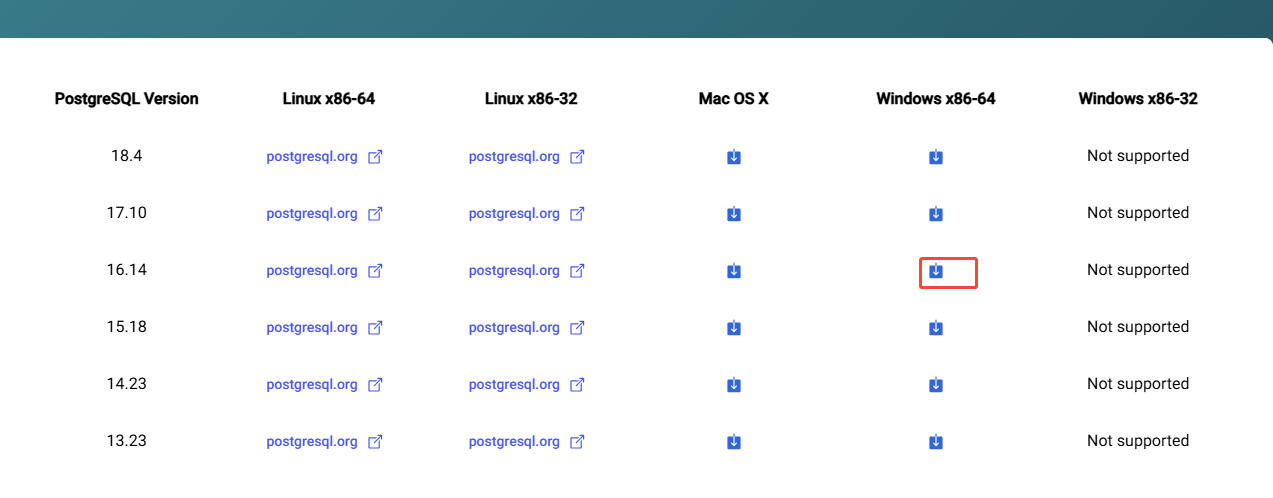Image resolution: width=1273 pixels, height=498 pixels.
Task: Click external-link icon for 13.23 Linux x86-32
Action: 577,442
